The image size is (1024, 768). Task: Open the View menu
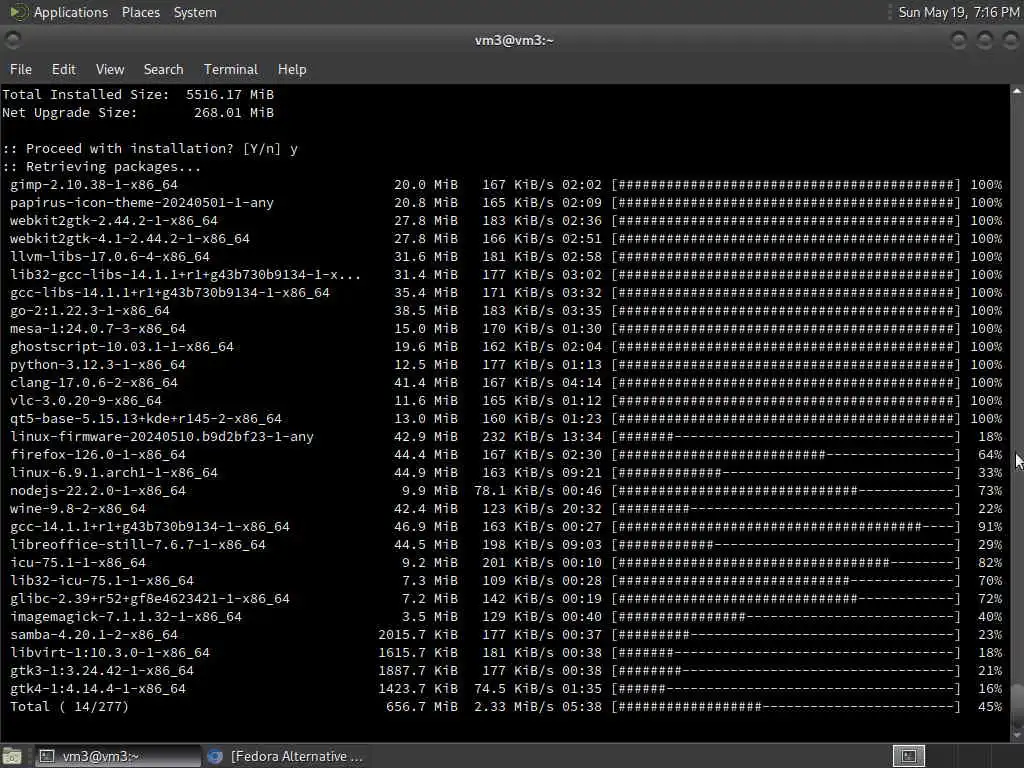point(110,69)
